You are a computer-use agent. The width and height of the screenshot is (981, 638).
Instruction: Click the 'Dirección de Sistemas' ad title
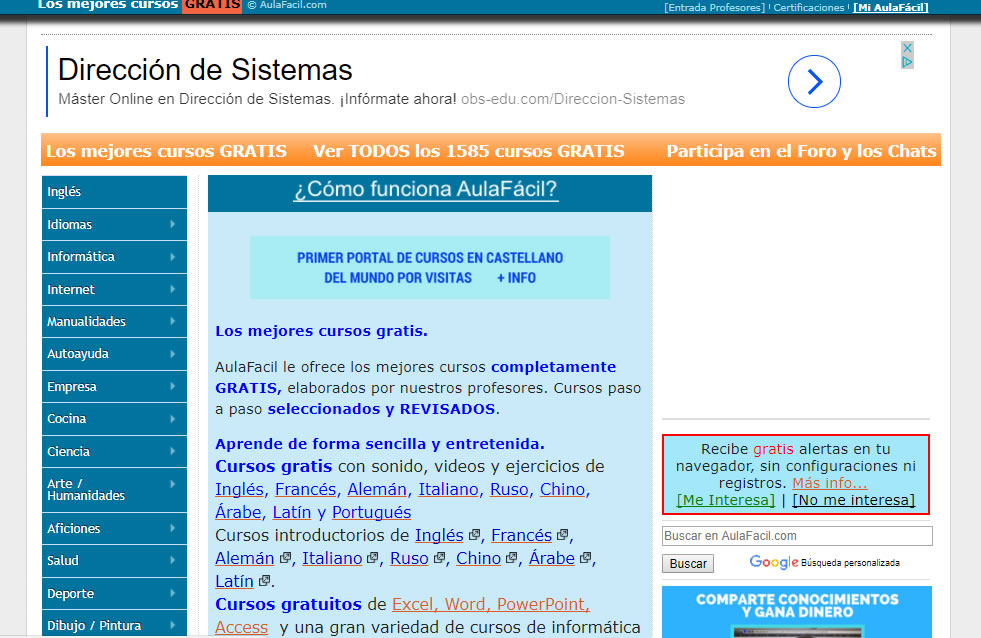205,69
